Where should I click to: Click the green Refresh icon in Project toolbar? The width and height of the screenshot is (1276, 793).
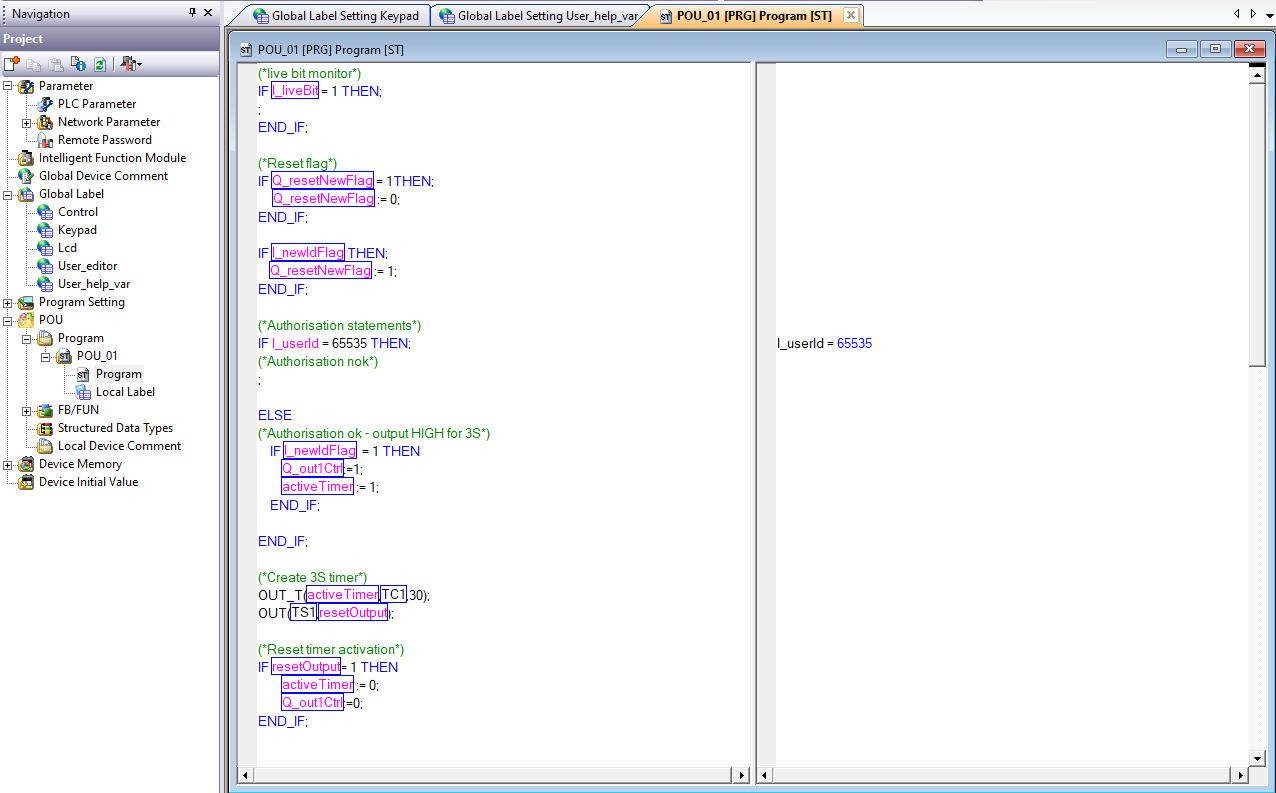[x=100, y=64]
